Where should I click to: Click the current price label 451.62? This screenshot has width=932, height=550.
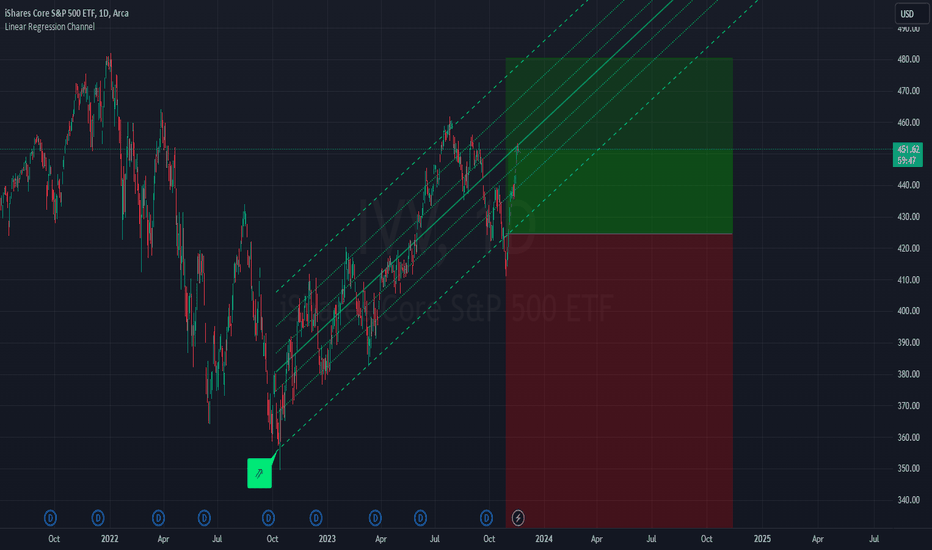pyautogui.click(x=908, y=149)
